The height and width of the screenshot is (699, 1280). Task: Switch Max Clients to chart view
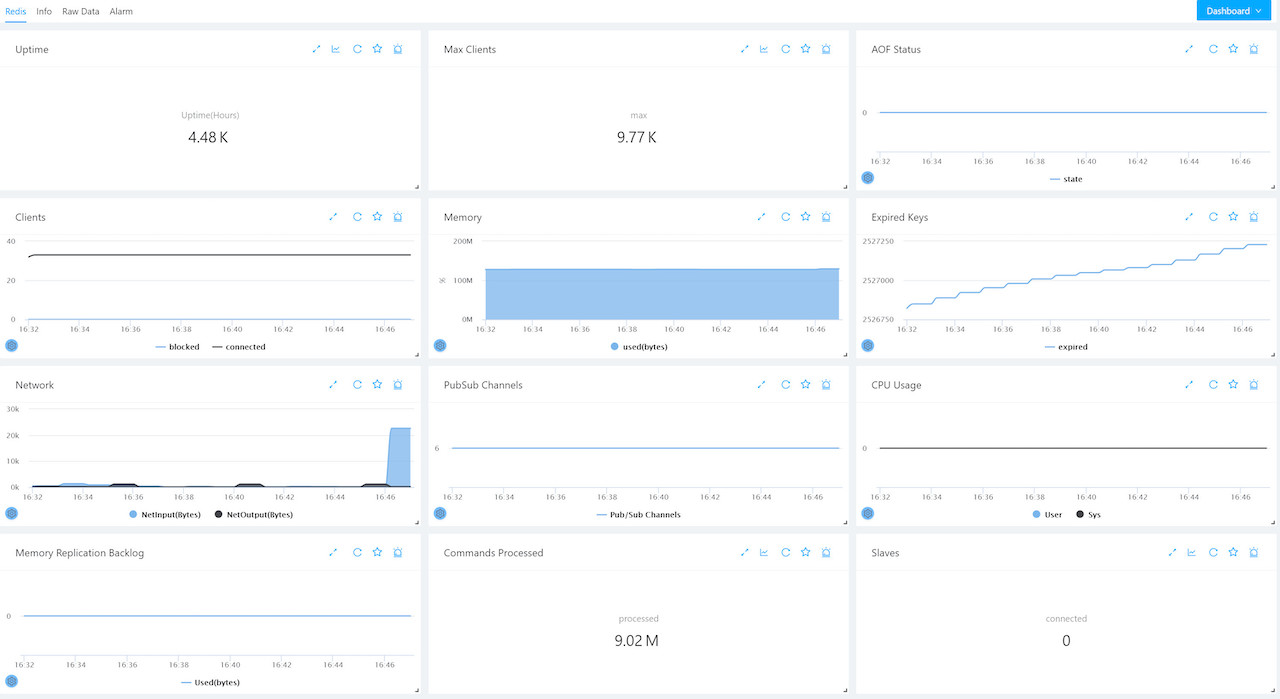(x=764, y=49)
